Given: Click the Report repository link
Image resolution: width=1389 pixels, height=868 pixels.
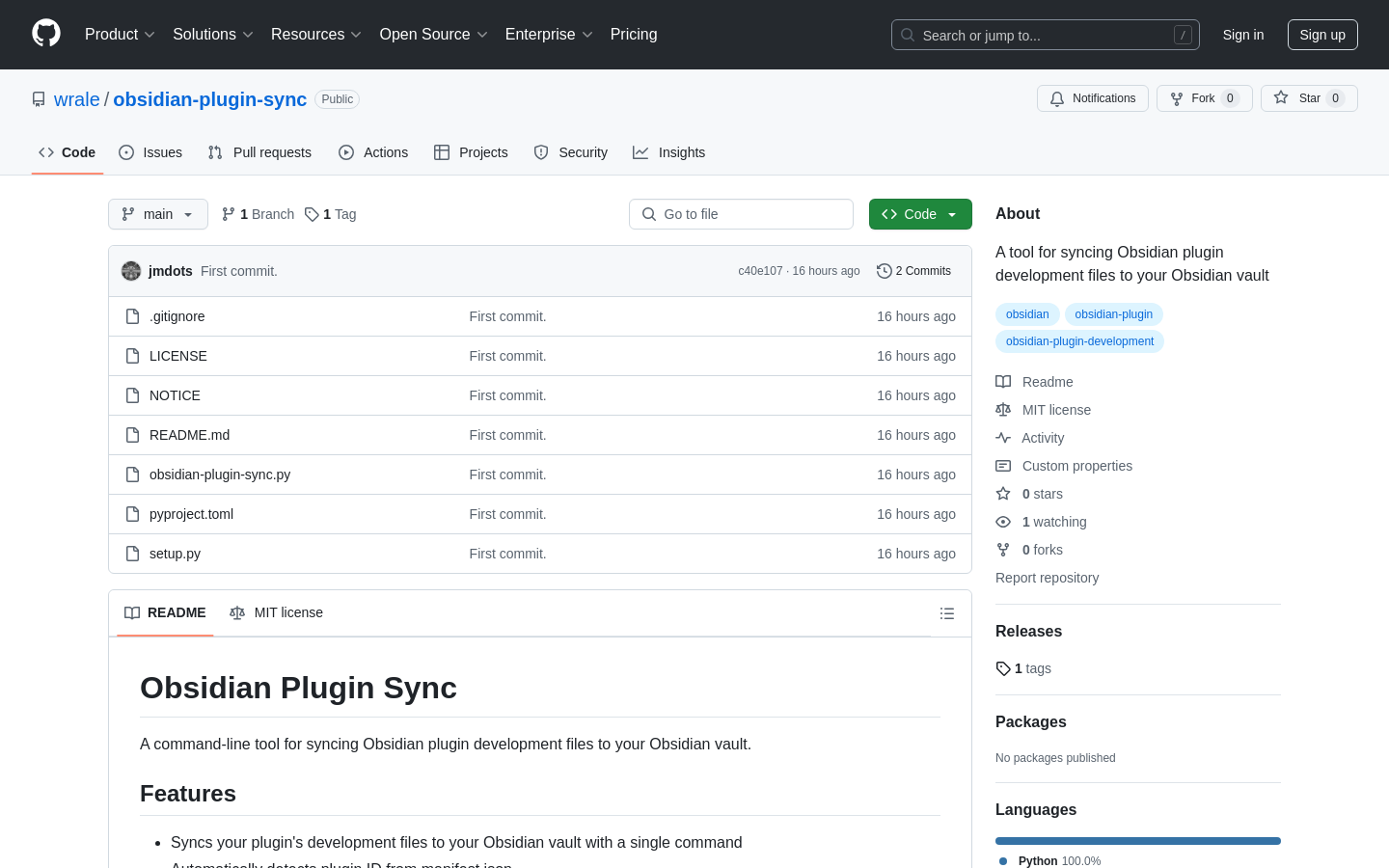Looking at the screenshot, I should pos(1047,578).
